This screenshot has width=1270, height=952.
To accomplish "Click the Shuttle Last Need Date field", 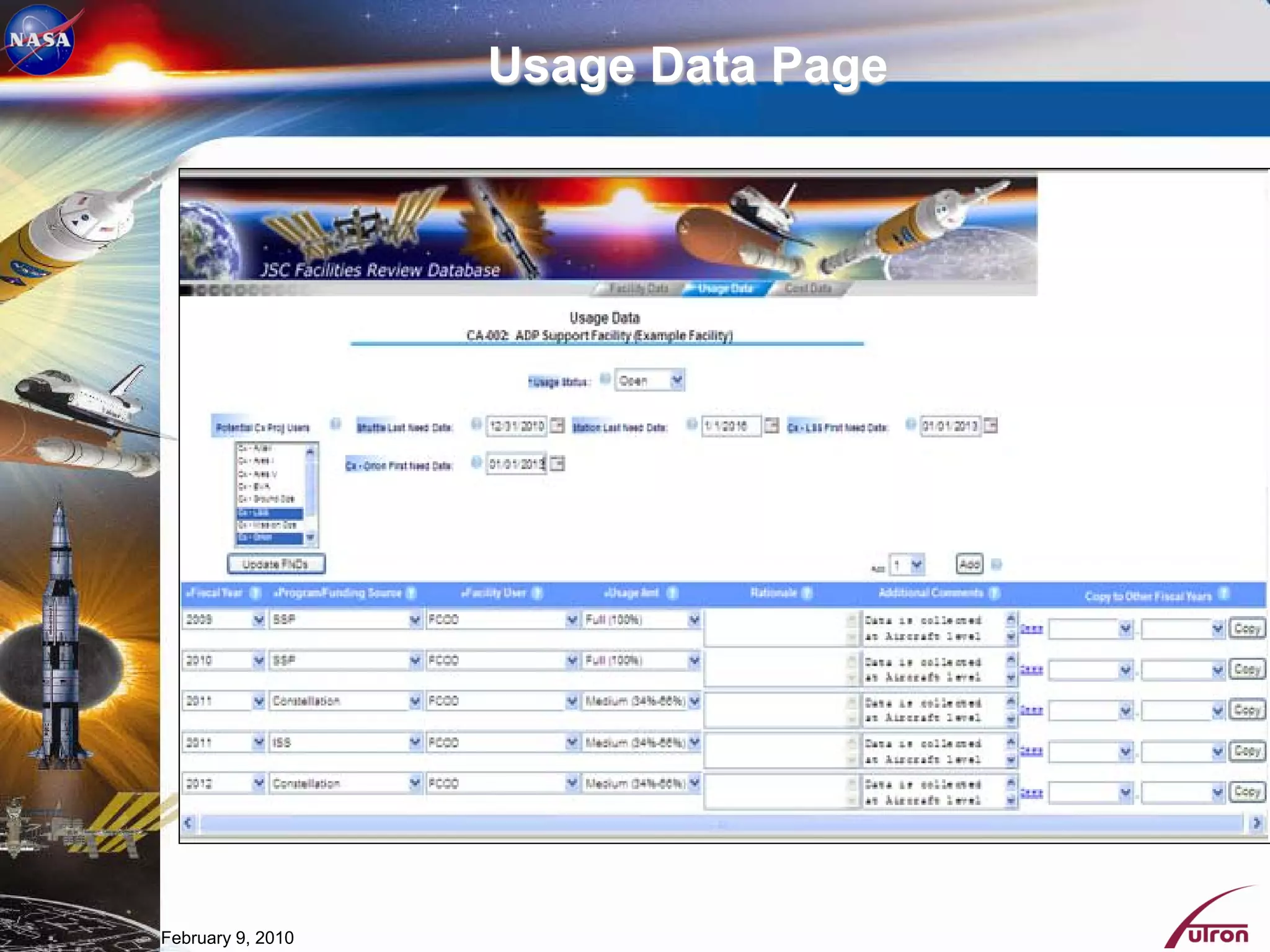I will 517,426.
